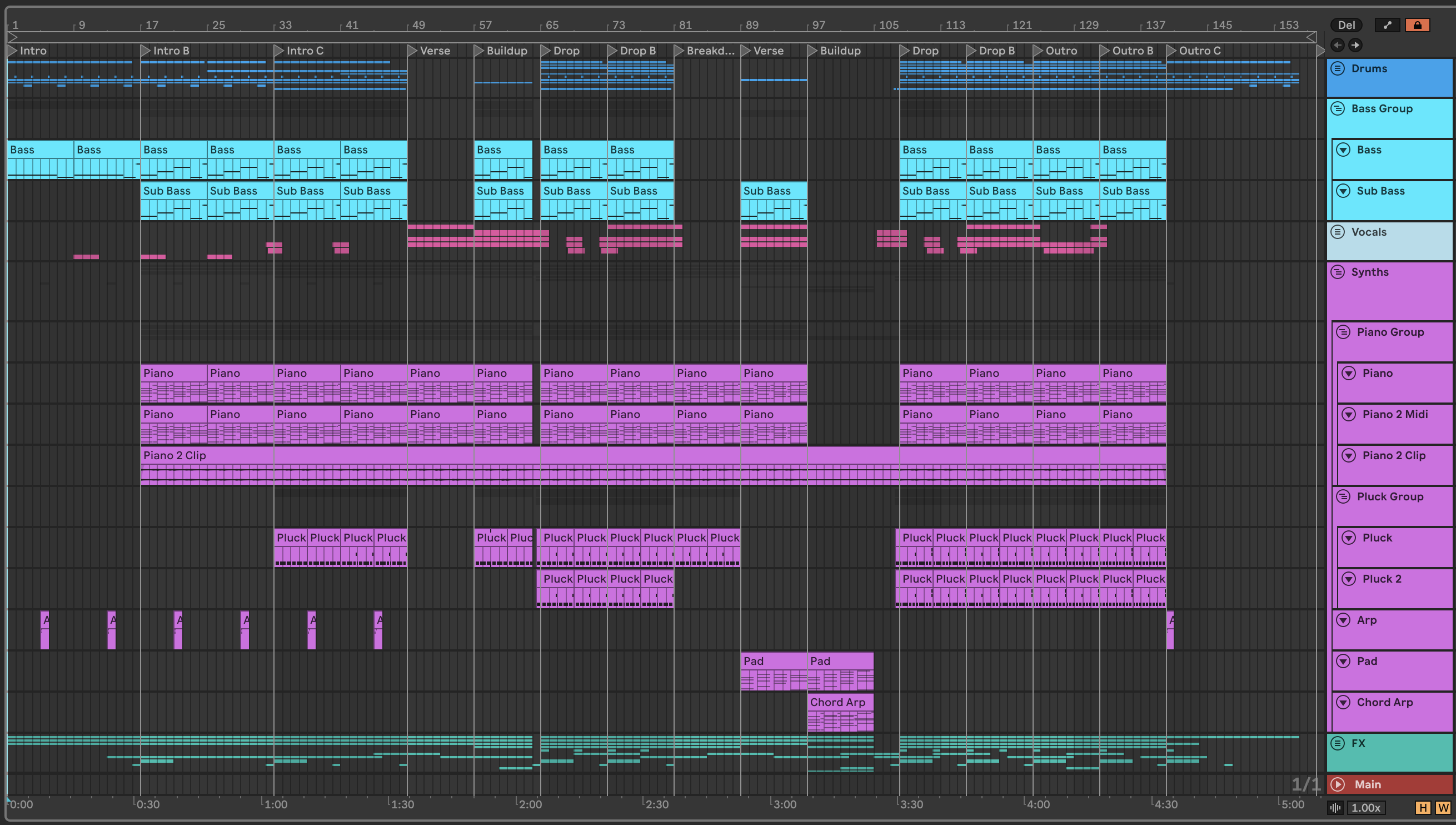Screen dimensions: 1456x825
Task: Jump to previous locator arrow
Action: 1338,45
